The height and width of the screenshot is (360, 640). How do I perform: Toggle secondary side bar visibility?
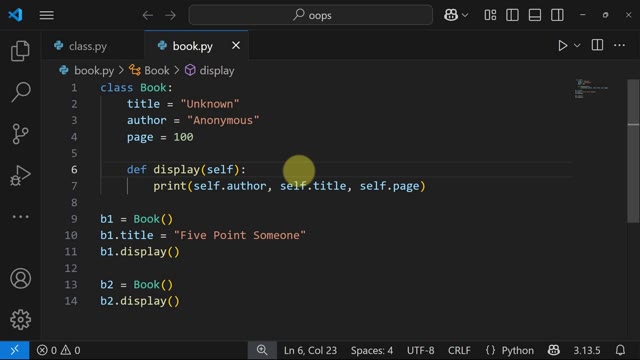pyautogui.click(x=557, y=15)
